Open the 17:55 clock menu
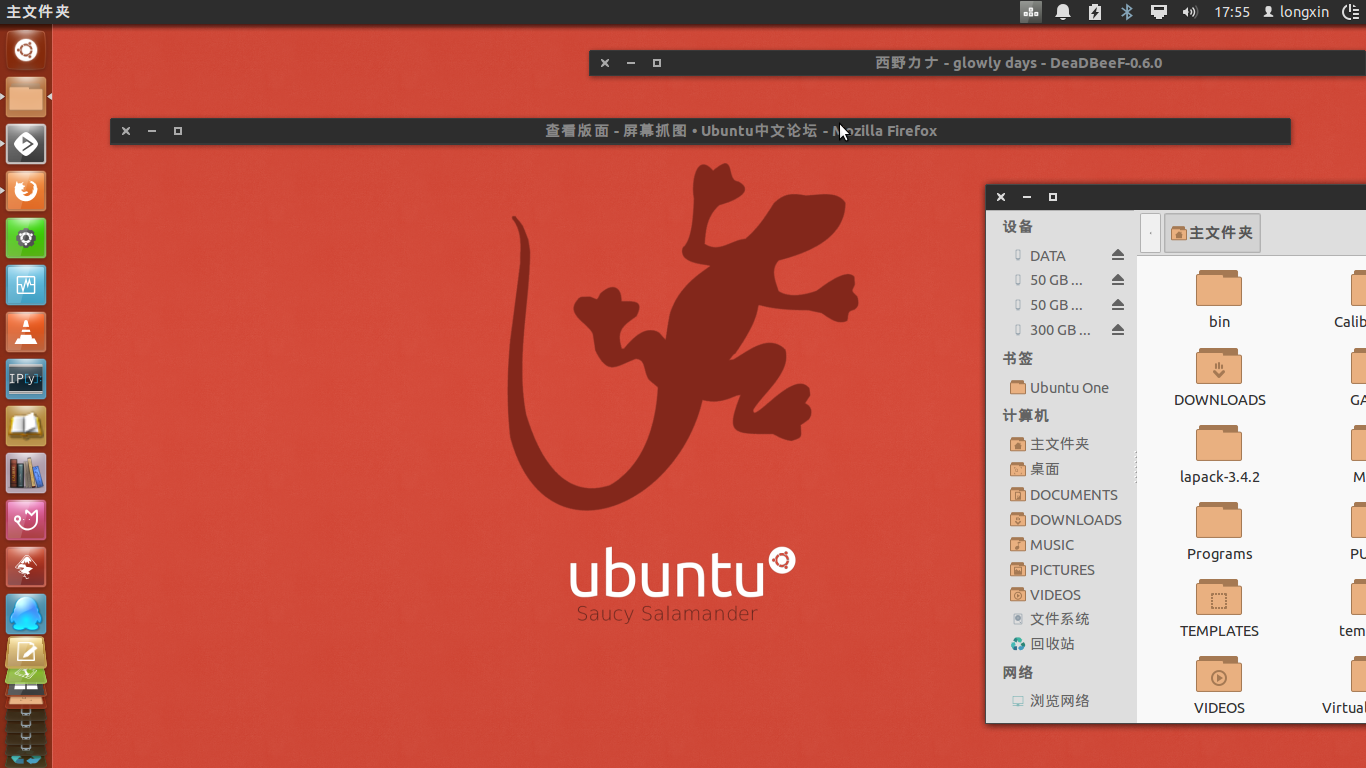The height and width of the screenshot is (768, 1366). (x=1232, y=12)
